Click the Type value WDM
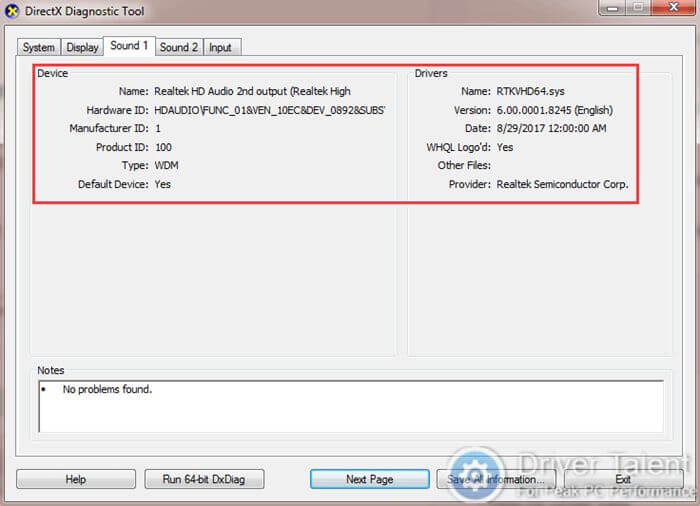 tap(166, 166)
